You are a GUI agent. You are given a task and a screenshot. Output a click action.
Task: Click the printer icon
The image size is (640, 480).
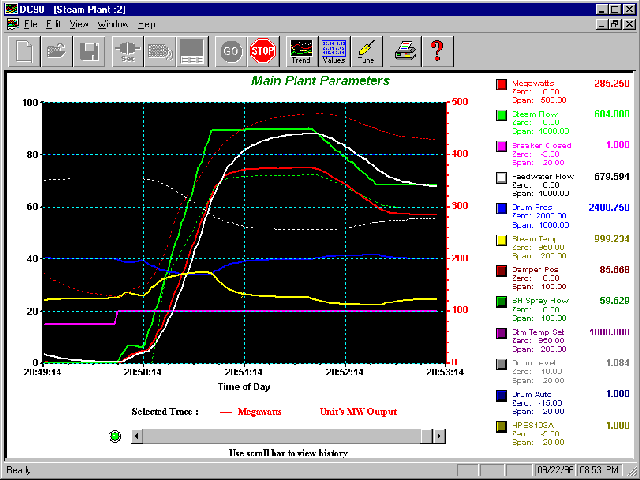(x=404, y=49)
